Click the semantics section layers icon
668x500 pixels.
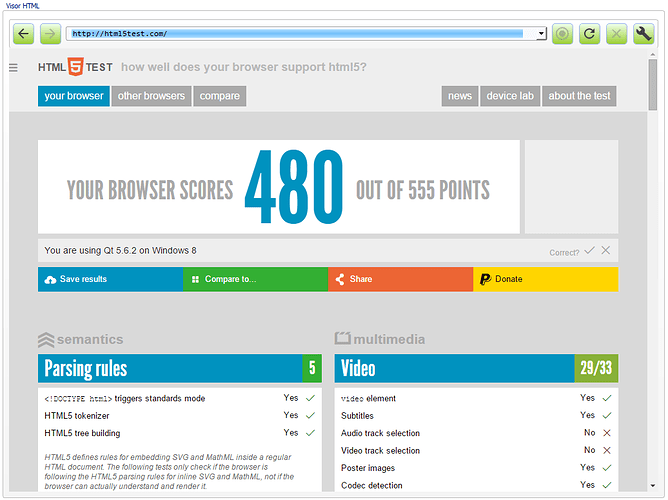tap(46, 339)
